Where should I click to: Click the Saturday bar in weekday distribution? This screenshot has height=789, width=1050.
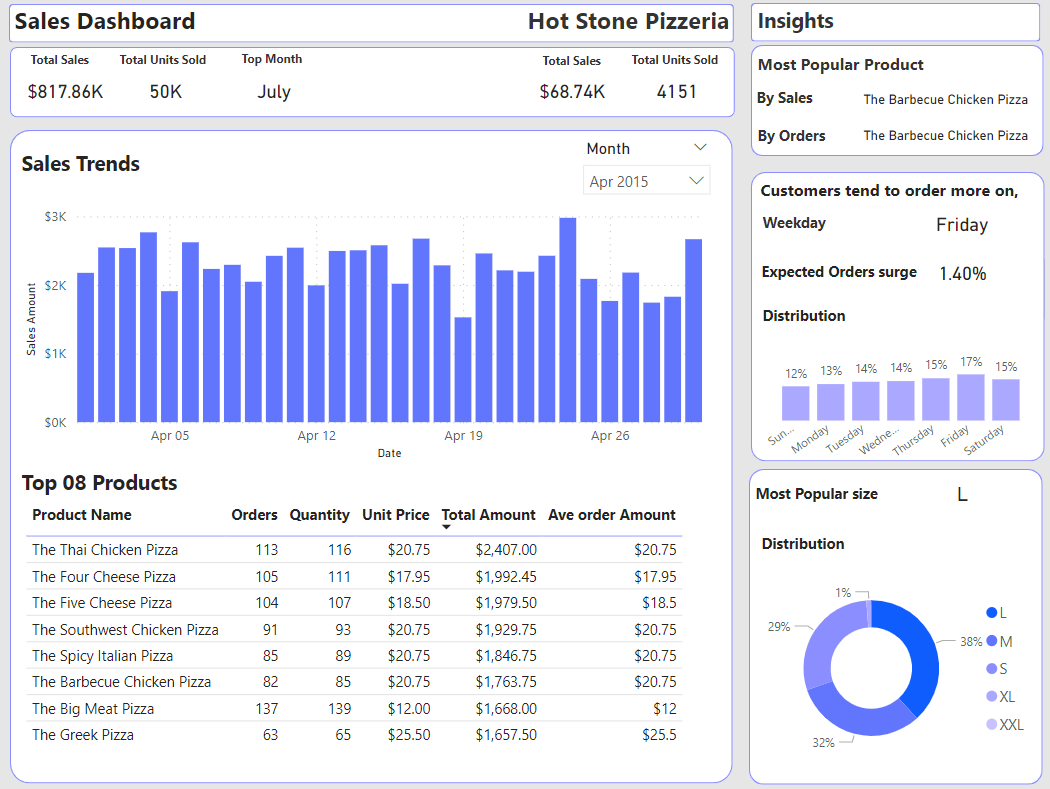1005,400
